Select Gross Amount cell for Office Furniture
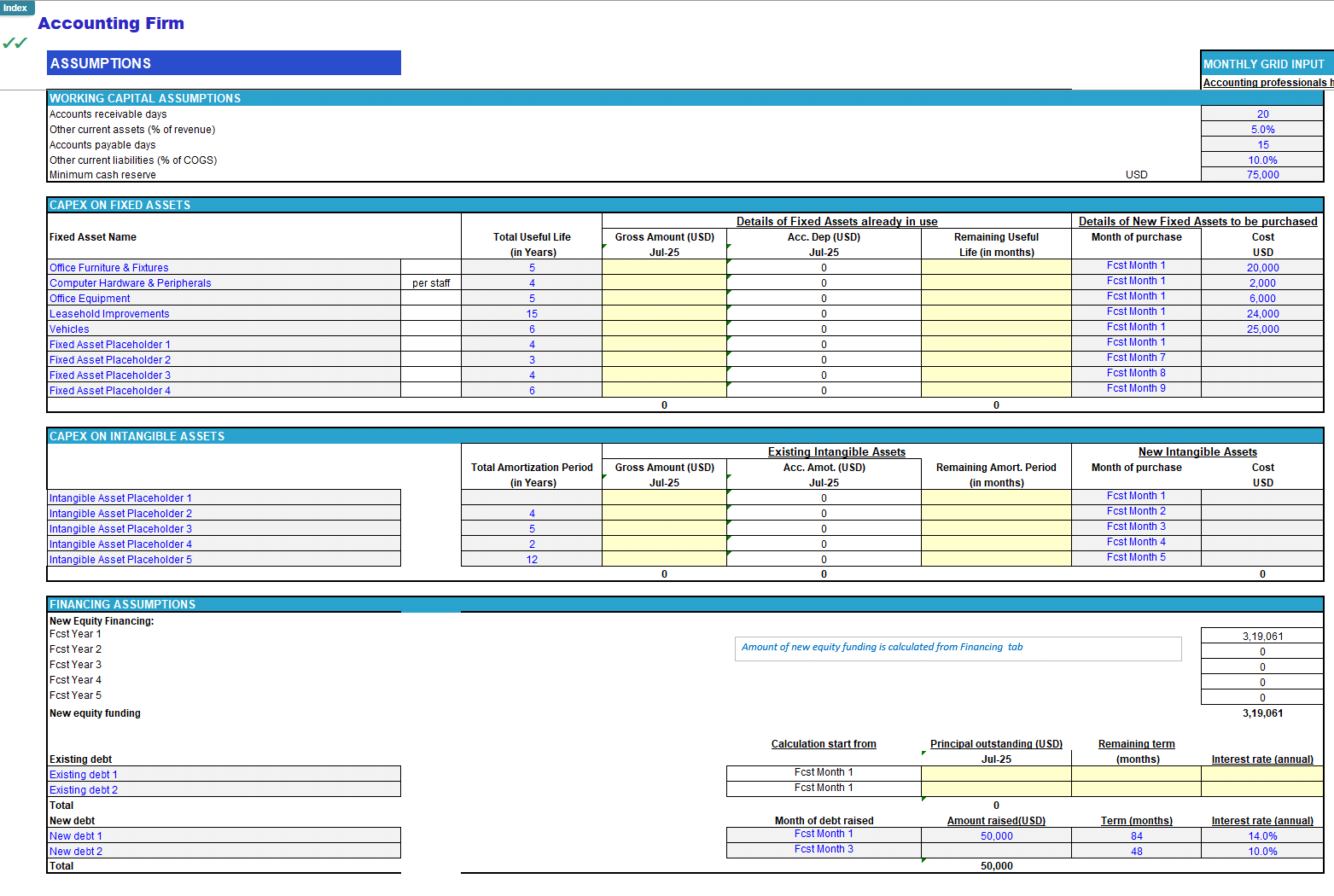Image resolution: width=1334 pixels, height=896 pixels. pos(664,268)
